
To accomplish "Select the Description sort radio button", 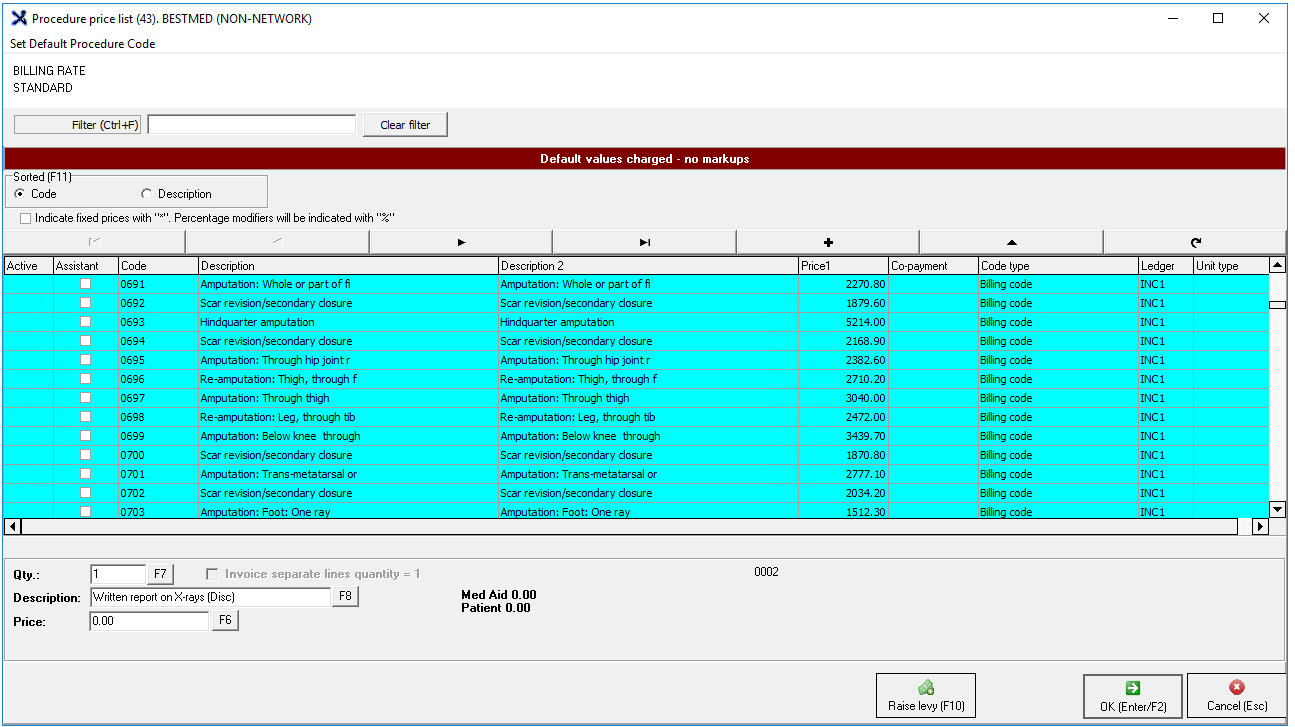I will point(147,194).
